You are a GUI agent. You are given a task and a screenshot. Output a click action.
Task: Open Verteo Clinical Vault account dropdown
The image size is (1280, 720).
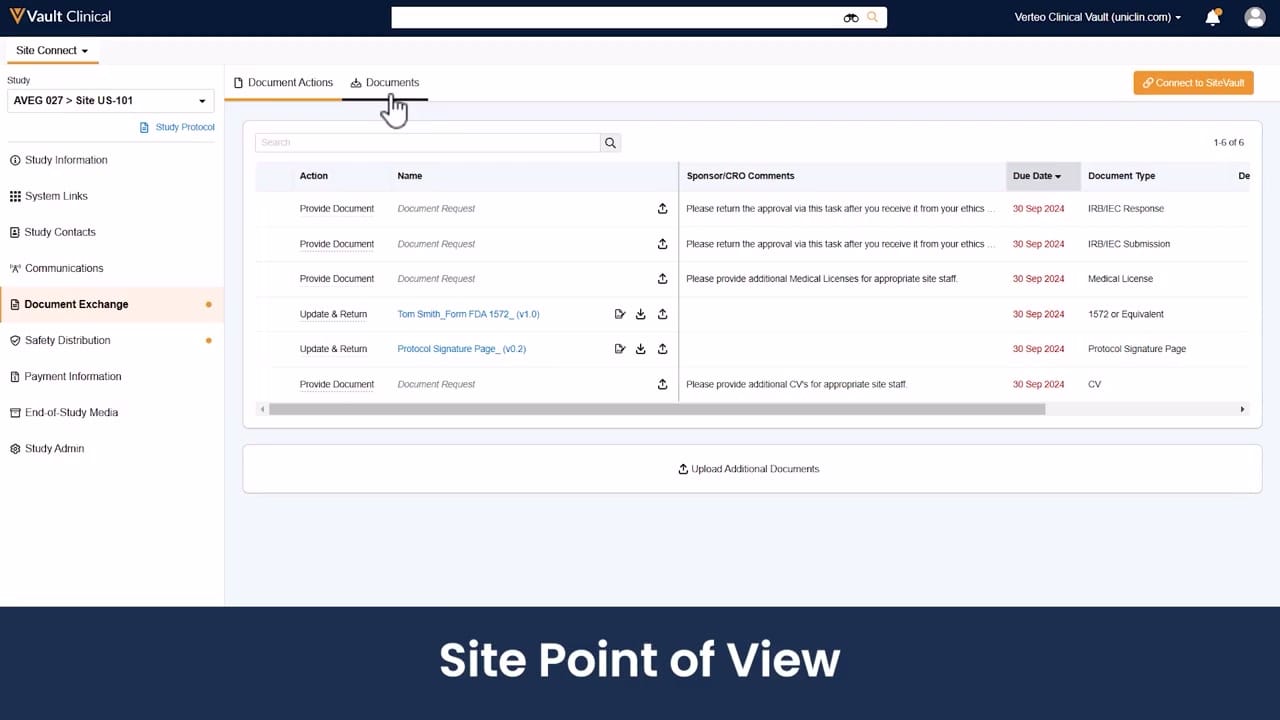coord(1097,17)
